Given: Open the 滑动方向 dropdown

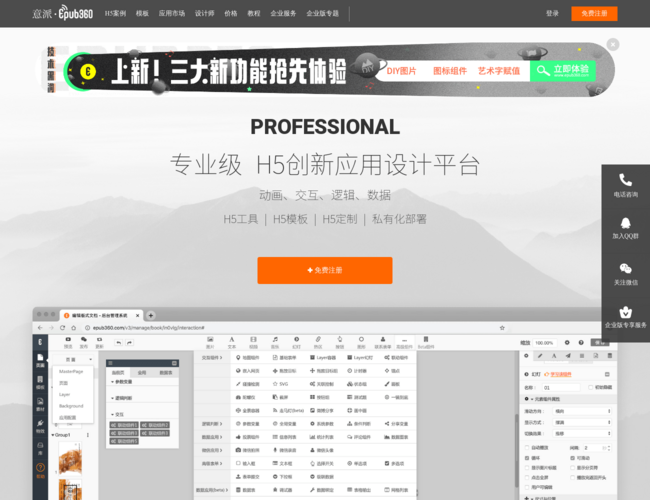Looking at the screenshot, I should point(582,411).
